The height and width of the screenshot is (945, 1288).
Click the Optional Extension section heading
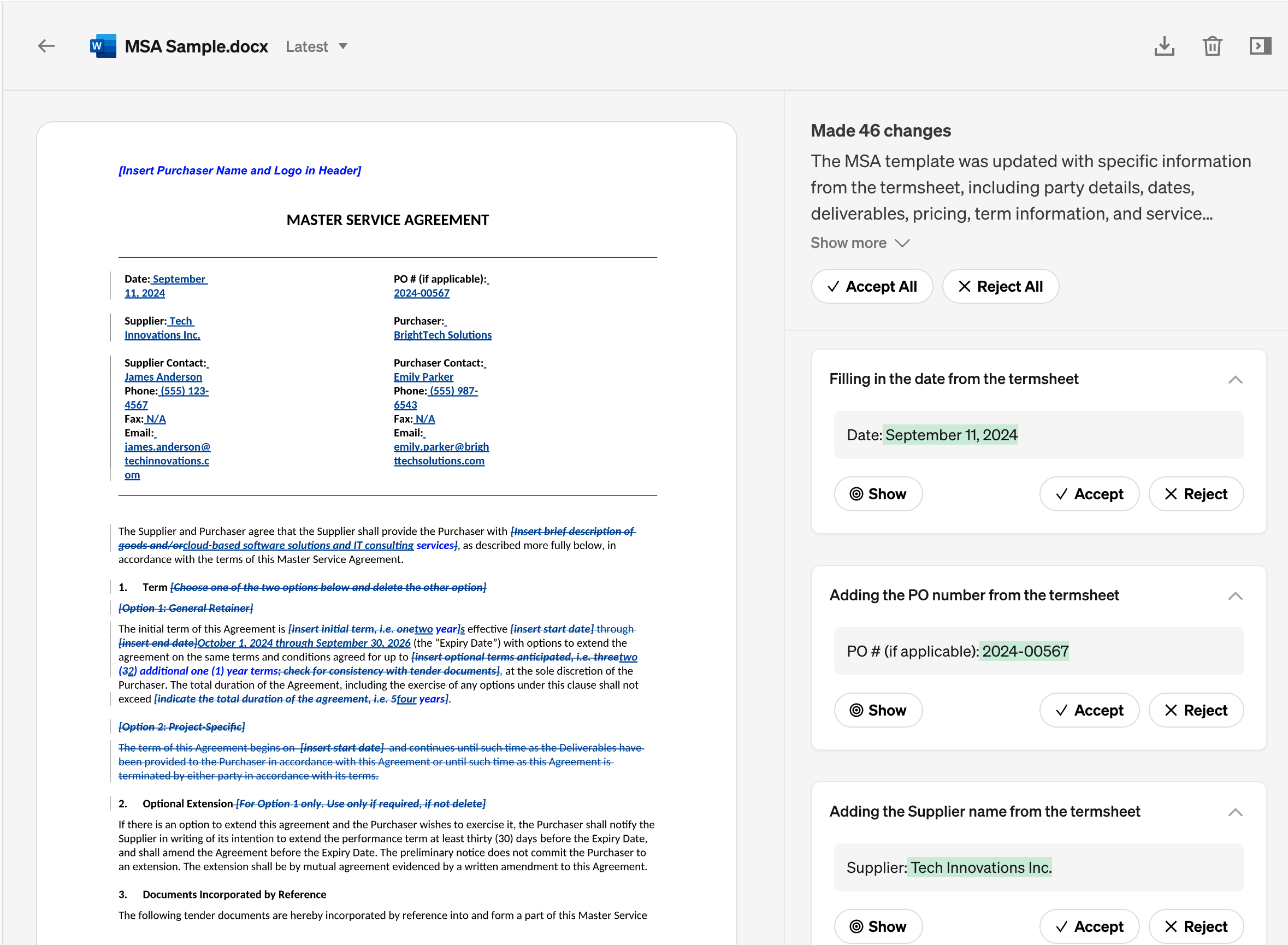coord(187,803)
